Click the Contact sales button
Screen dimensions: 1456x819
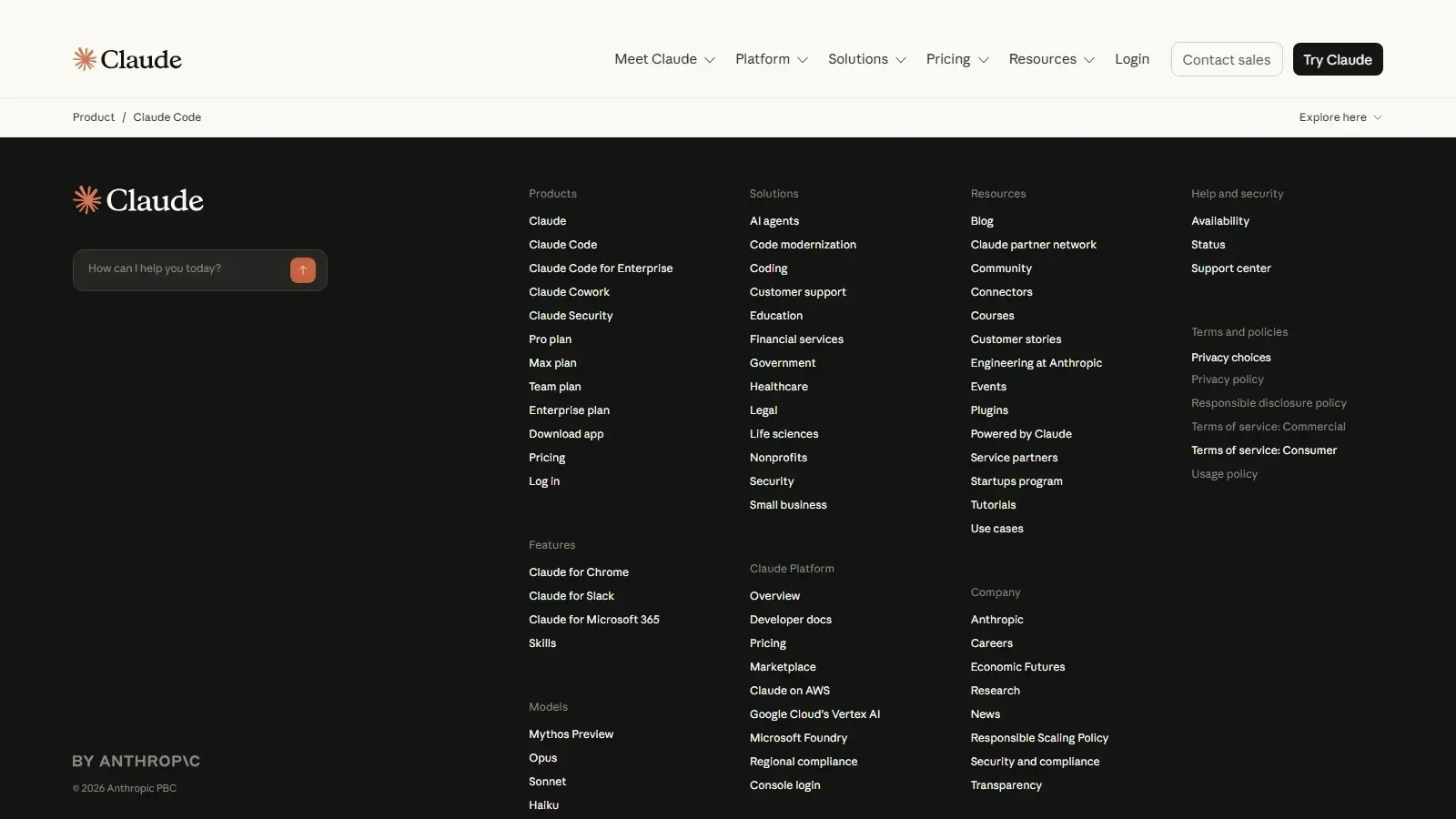click(x=1227, y=59)
